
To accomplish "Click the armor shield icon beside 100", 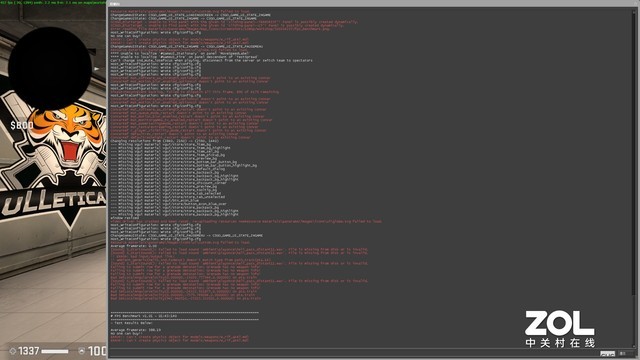I will pos(82,351).
